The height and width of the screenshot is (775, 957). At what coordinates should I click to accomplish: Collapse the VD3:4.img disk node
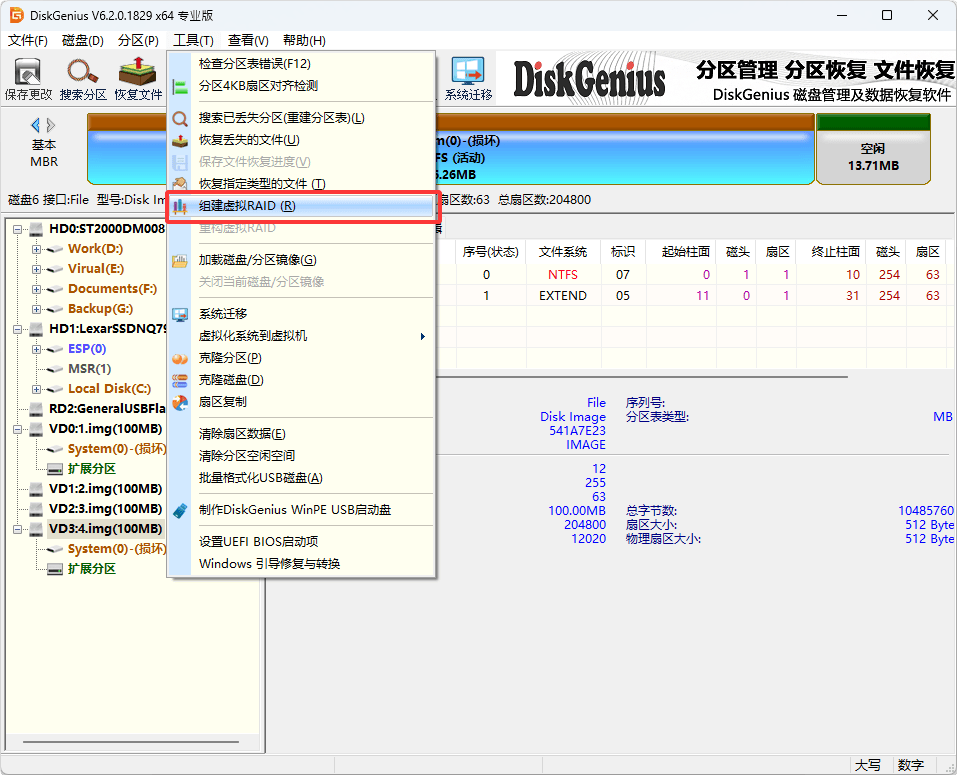[18, 529]
